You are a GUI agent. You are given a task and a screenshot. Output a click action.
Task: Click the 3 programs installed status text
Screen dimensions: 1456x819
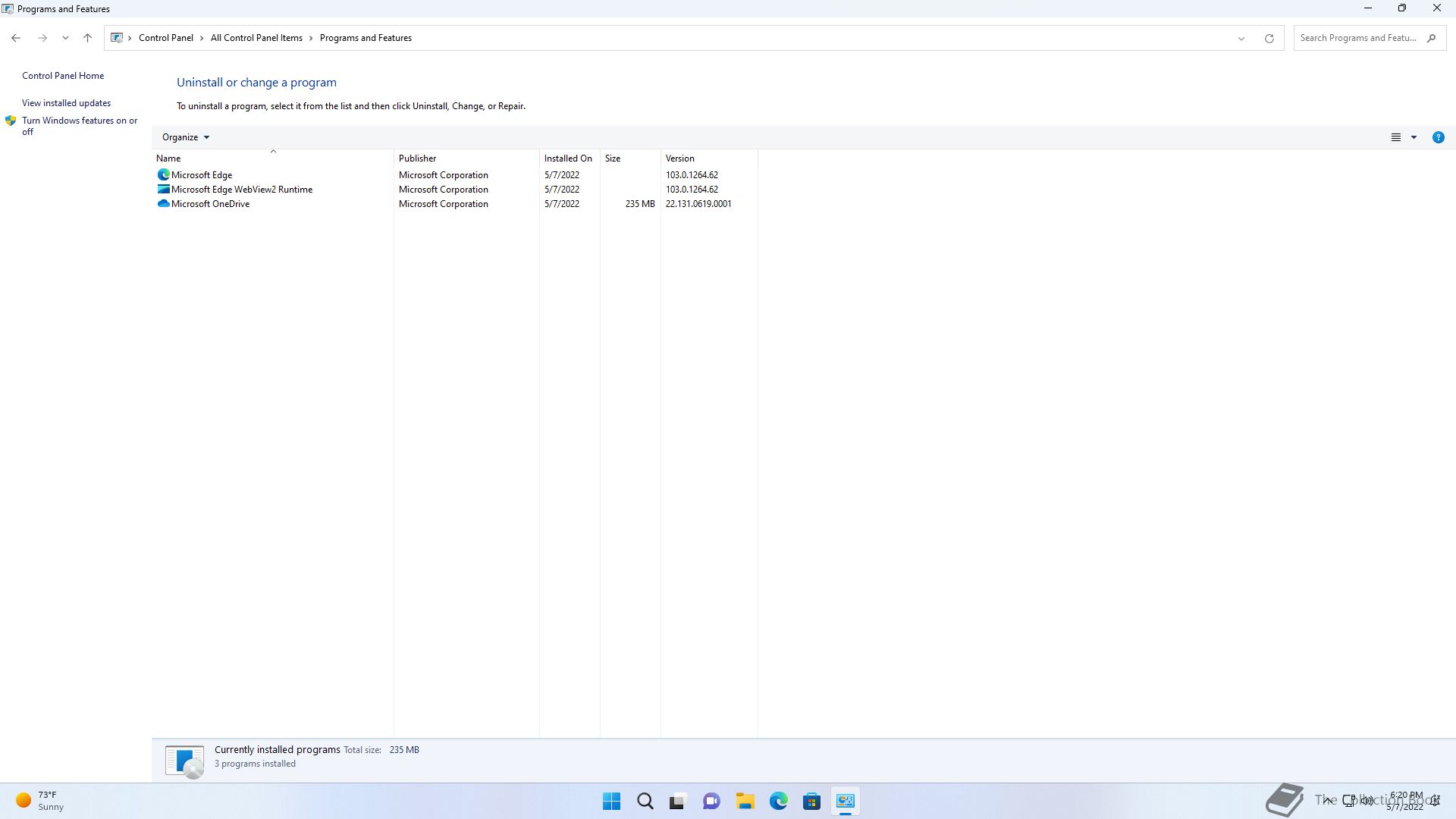click(x=255, y=764)
